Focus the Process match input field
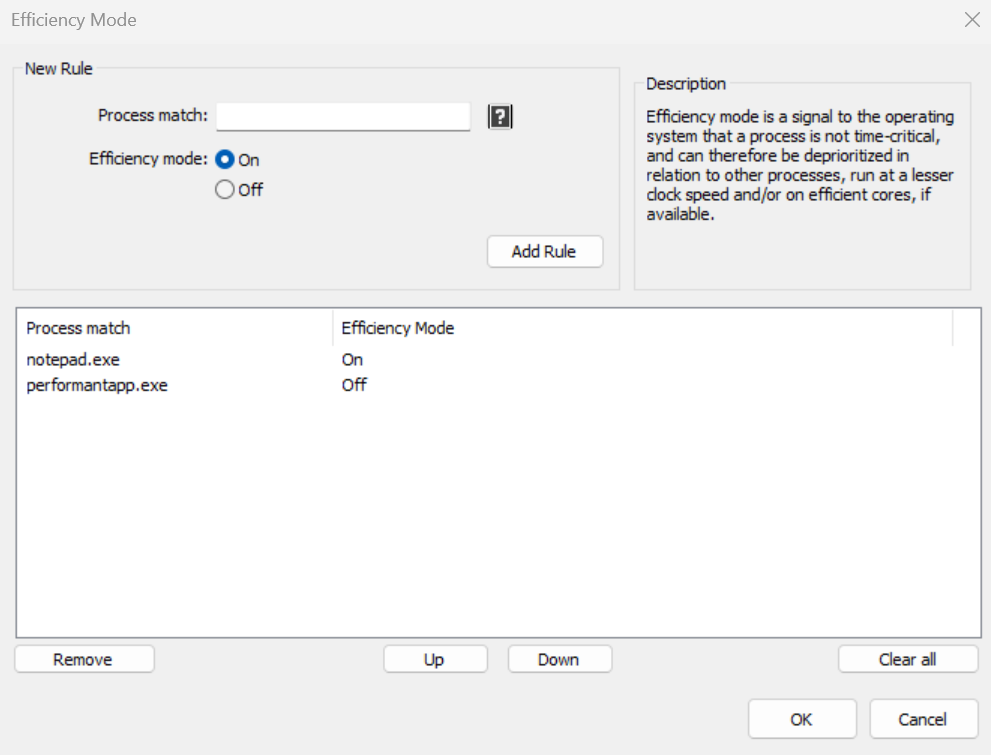Screen dimensions: 991x755 point(343,116)
